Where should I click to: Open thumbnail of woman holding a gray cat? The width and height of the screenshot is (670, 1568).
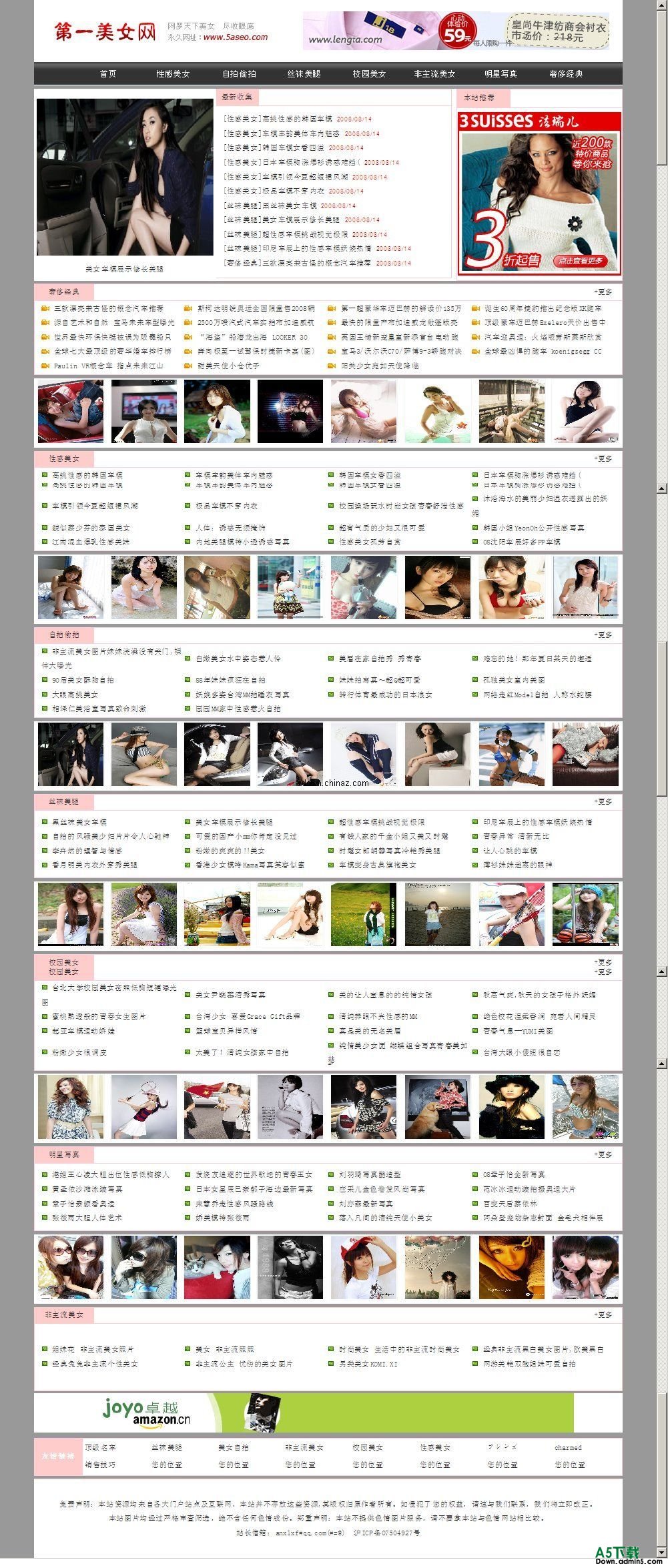218,1266
